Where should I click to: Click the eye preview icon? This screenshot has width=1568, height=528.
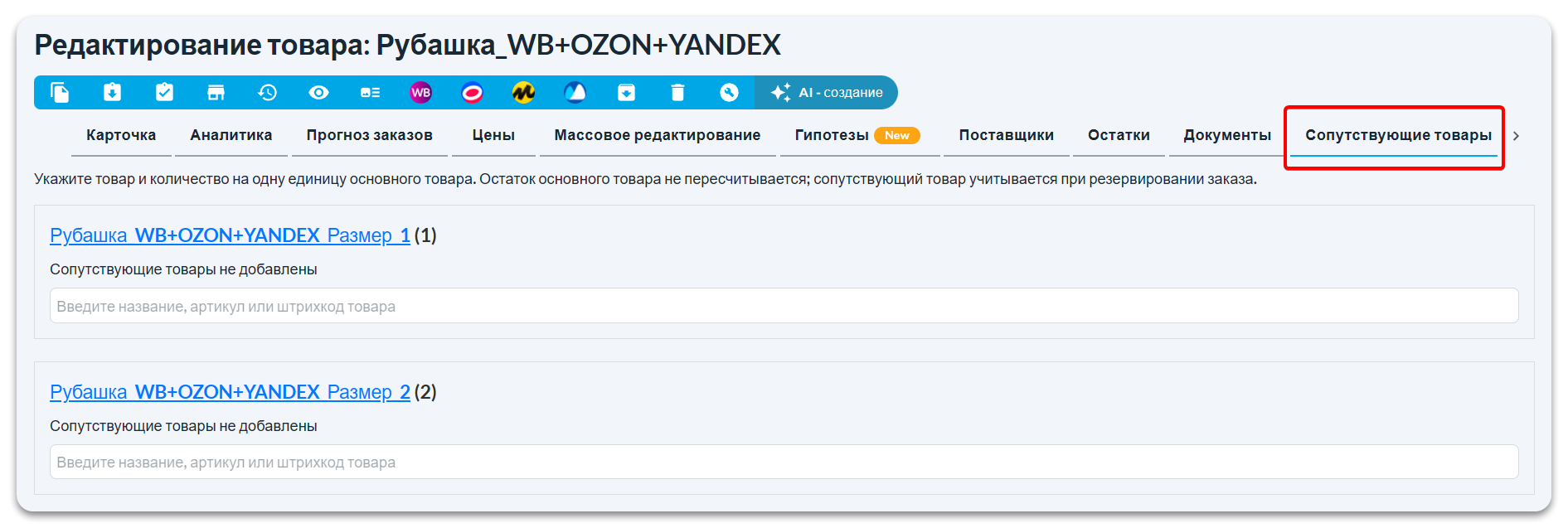318,93
